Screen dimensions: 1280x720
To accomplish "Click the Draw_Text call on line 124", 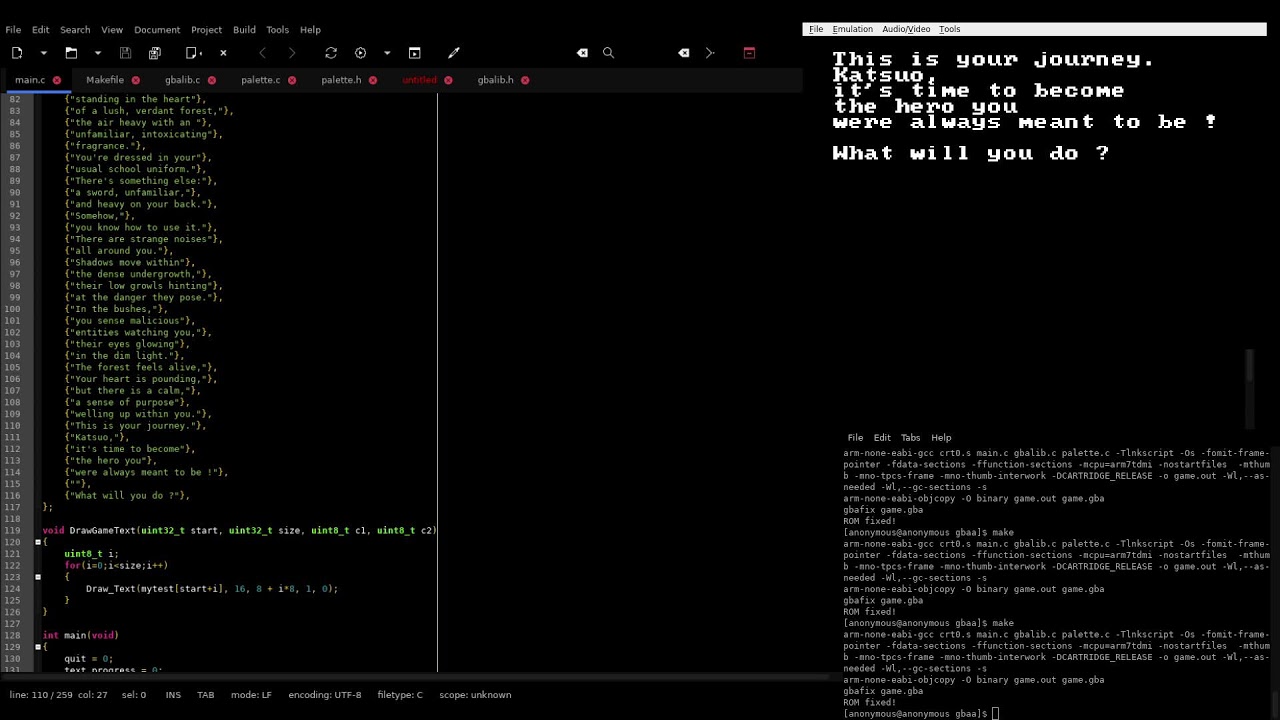I will [212, 589].
